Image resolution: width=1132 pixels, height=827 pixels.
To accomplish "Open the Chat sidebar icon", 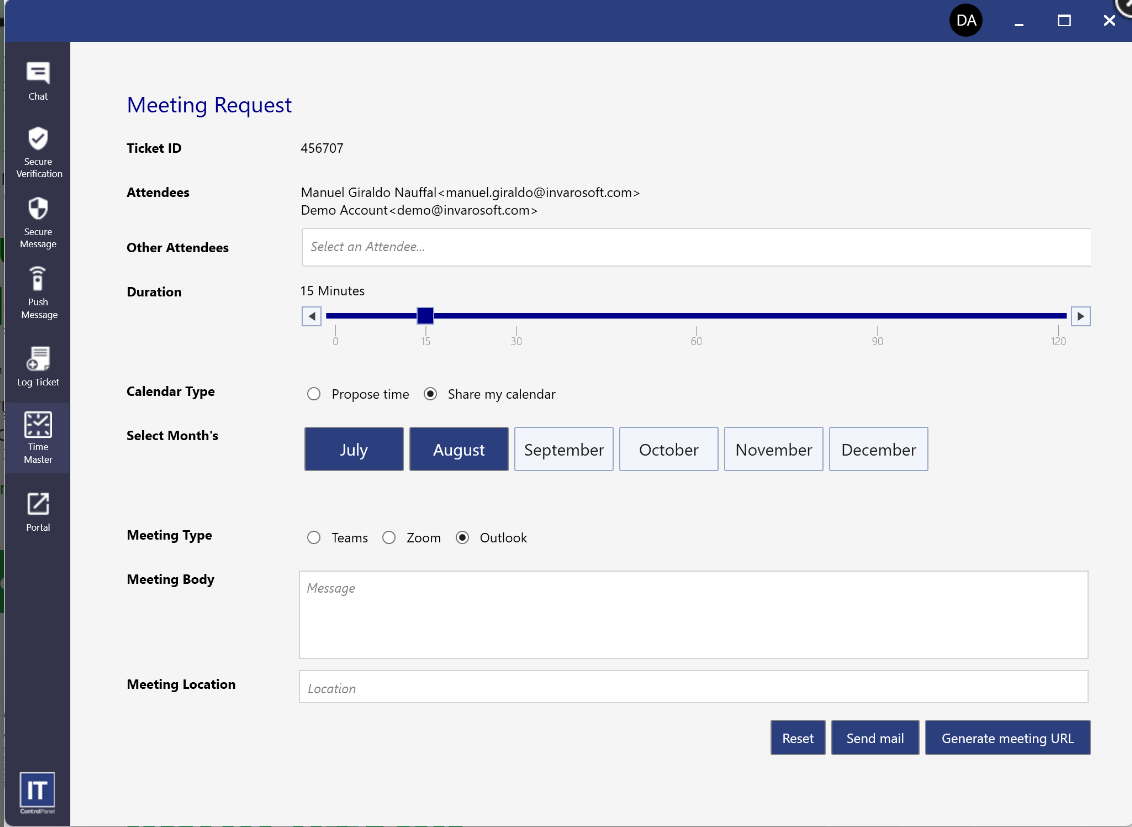I will click(x=38, y=80).
